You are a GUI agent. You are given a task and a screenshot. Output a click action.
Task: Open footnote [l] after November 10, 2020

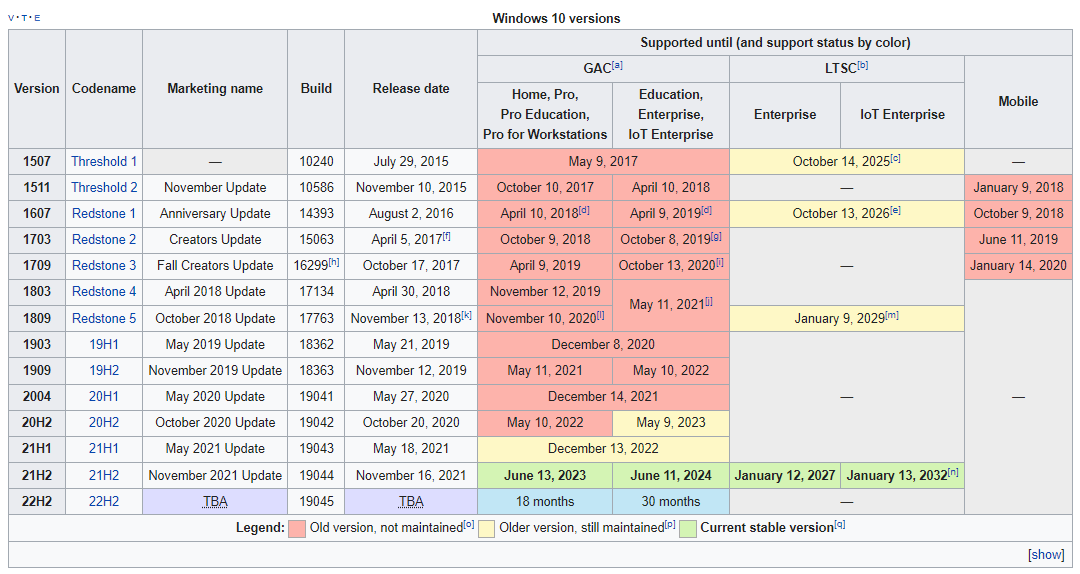pyautogui.click(x=601, y=316)
